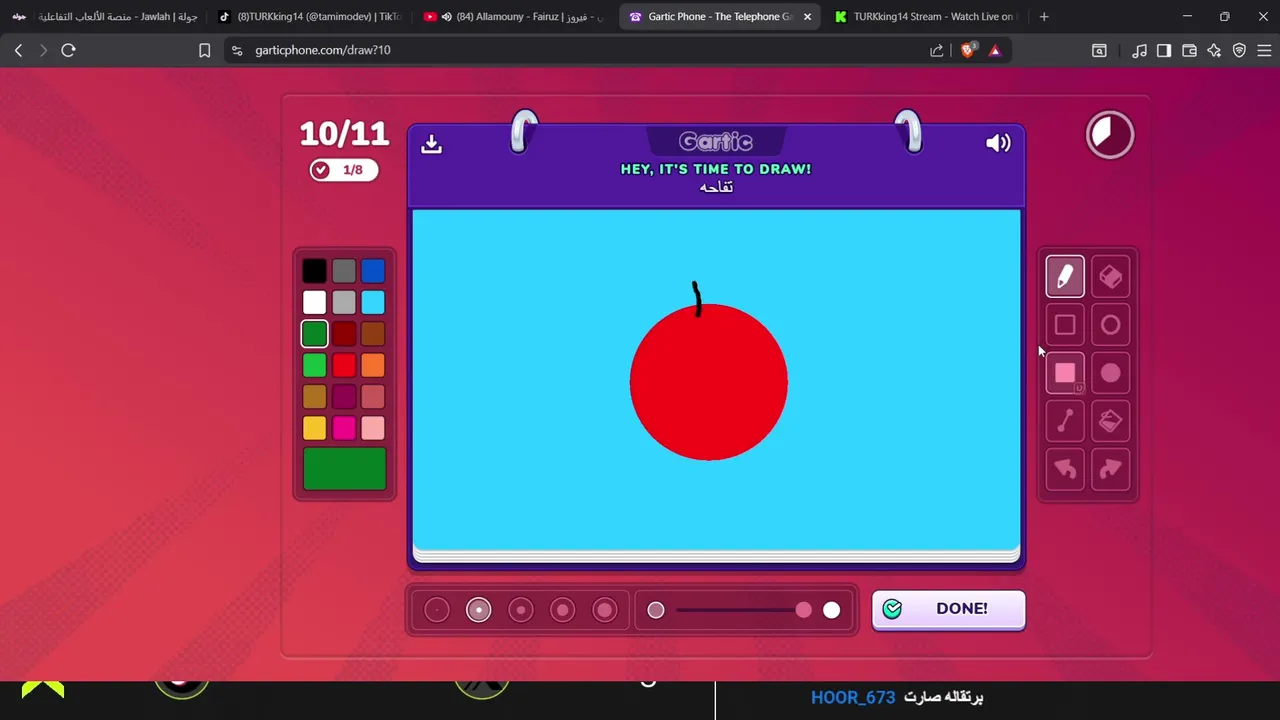Screen dimensions: 1280x720
Task: Pick the orange color swatch
Action: (373, 365)
